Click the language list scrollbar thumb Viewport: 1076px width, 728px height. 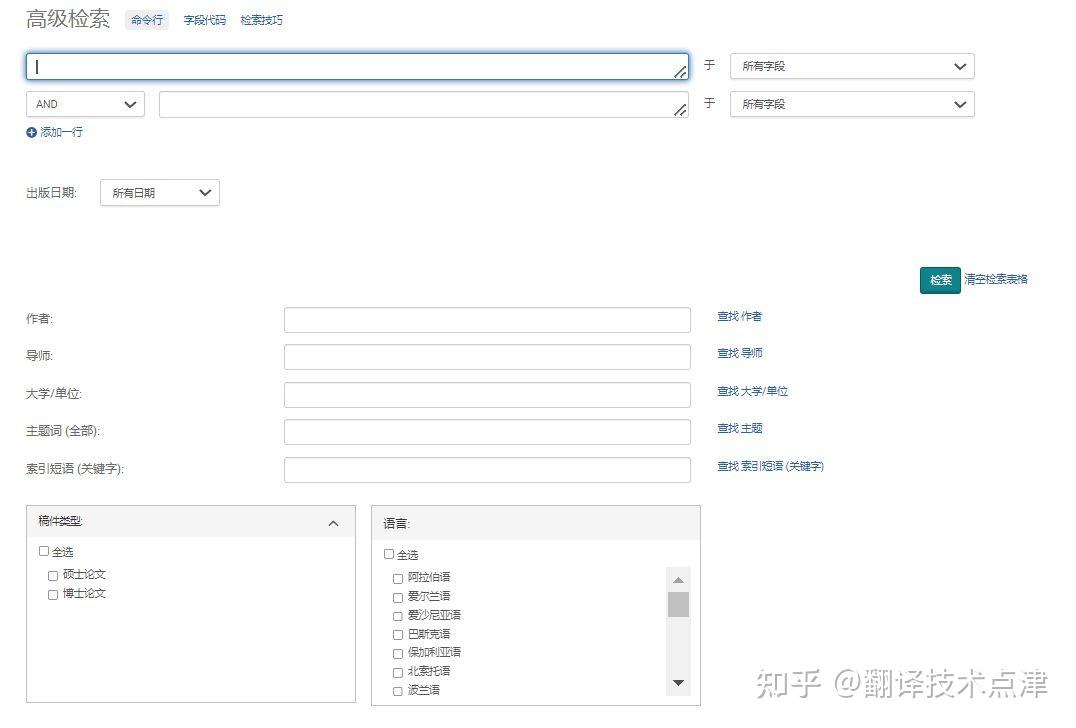click(678, 604)
